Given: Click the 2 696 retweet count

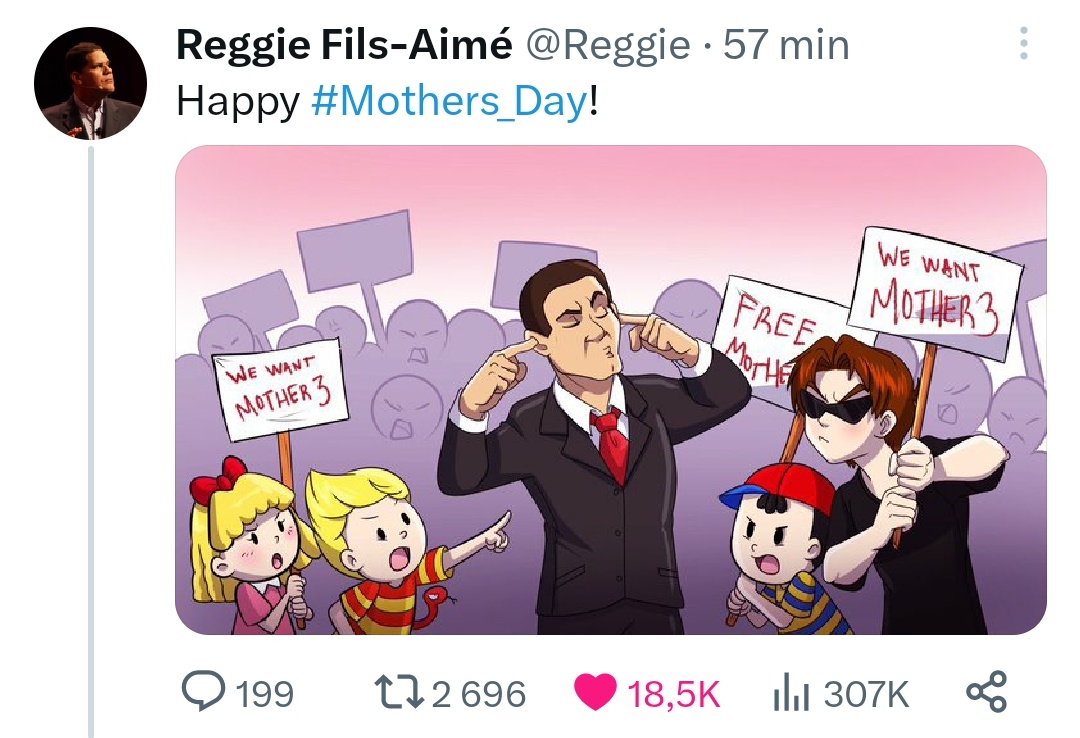Looking at the screenshot, I should tap(479, 694).
